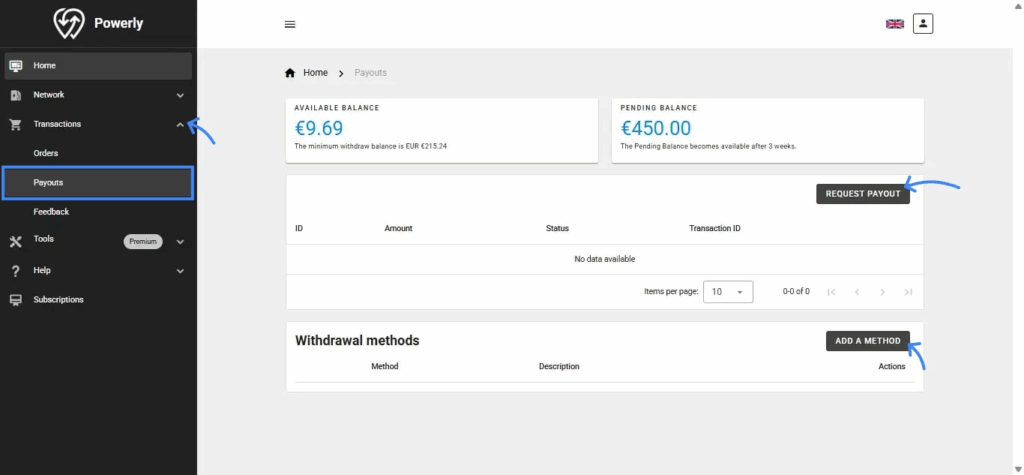Go to the next page arrow in pagination
This screenshot has height=475, width=1024.
pos(882,292)
